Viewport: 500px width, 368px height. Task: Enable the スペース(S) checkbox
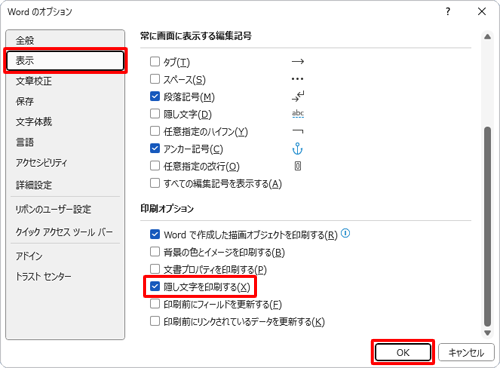155,79
